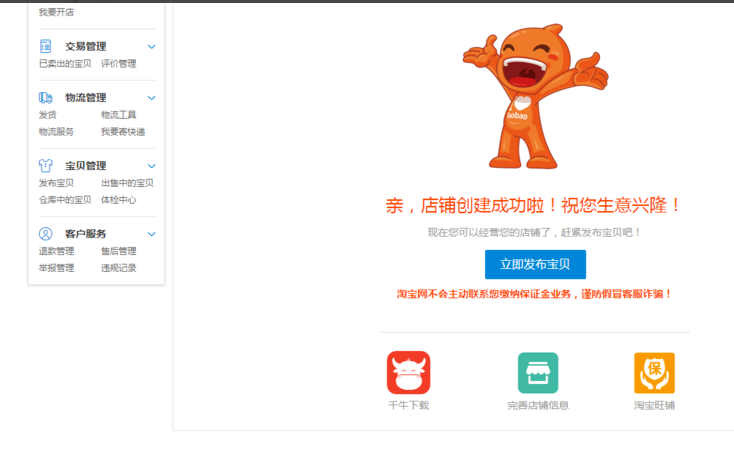Open 体检中心 link
The image size is (734, 454).
[118, 200]
